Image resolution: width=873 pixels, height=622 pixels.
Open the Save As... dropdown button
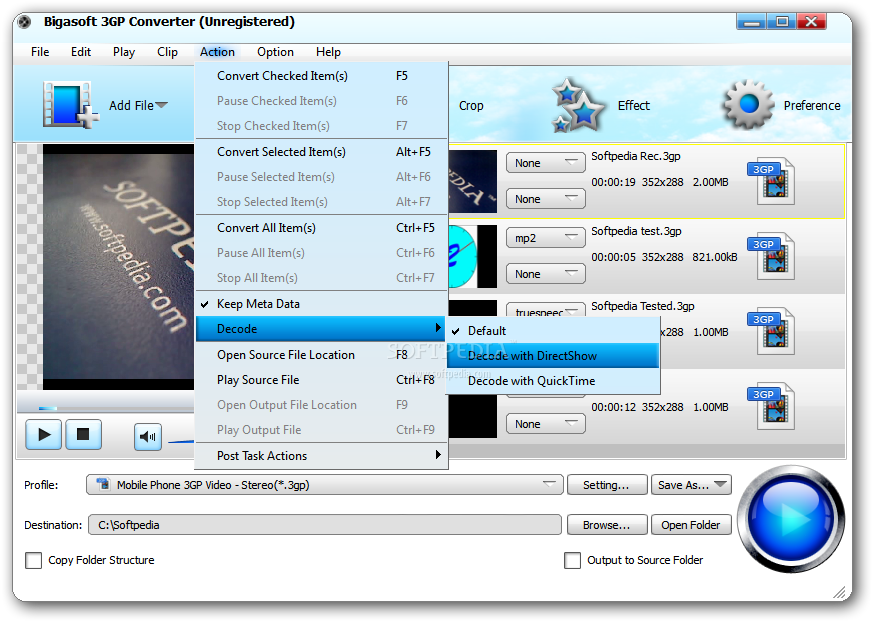691,484
